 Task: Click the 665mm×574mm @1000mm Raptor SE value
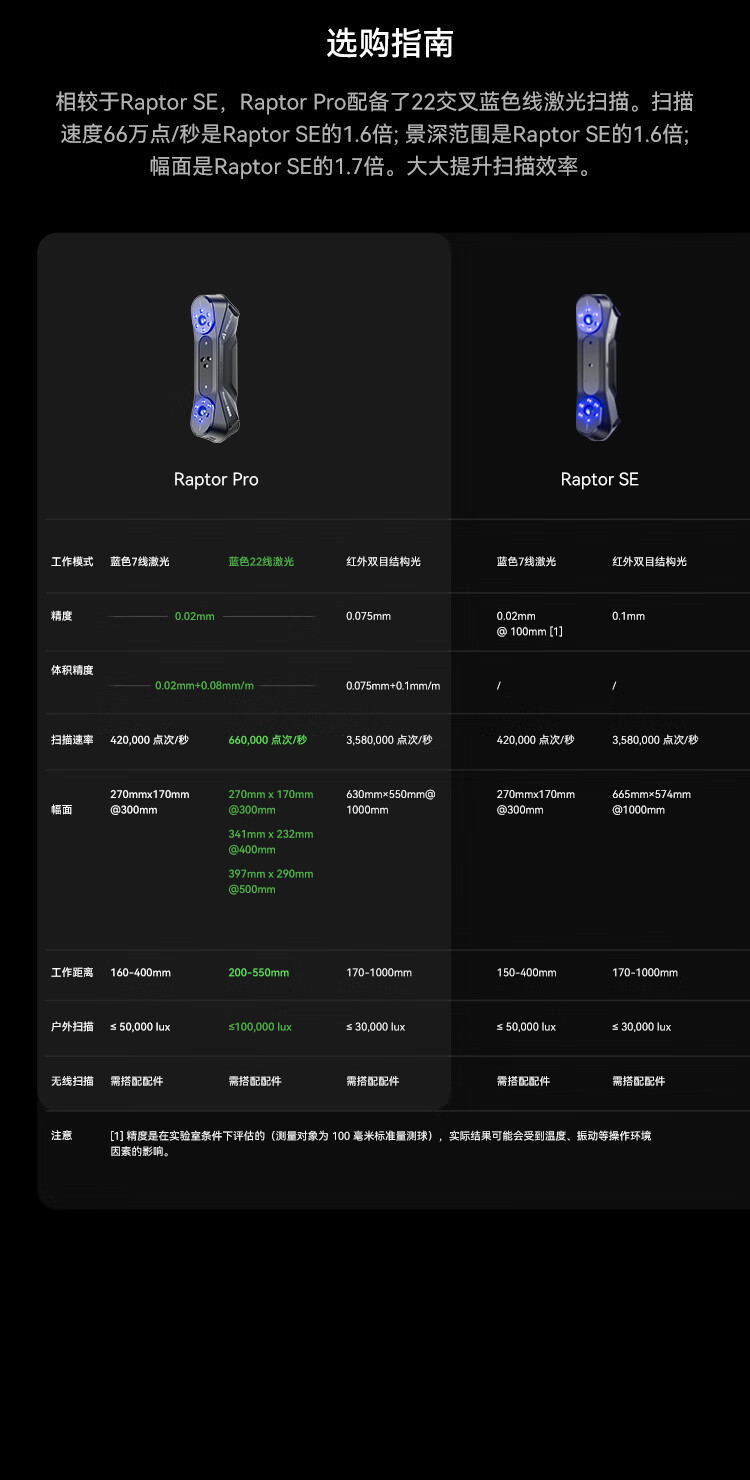[651, 802]
